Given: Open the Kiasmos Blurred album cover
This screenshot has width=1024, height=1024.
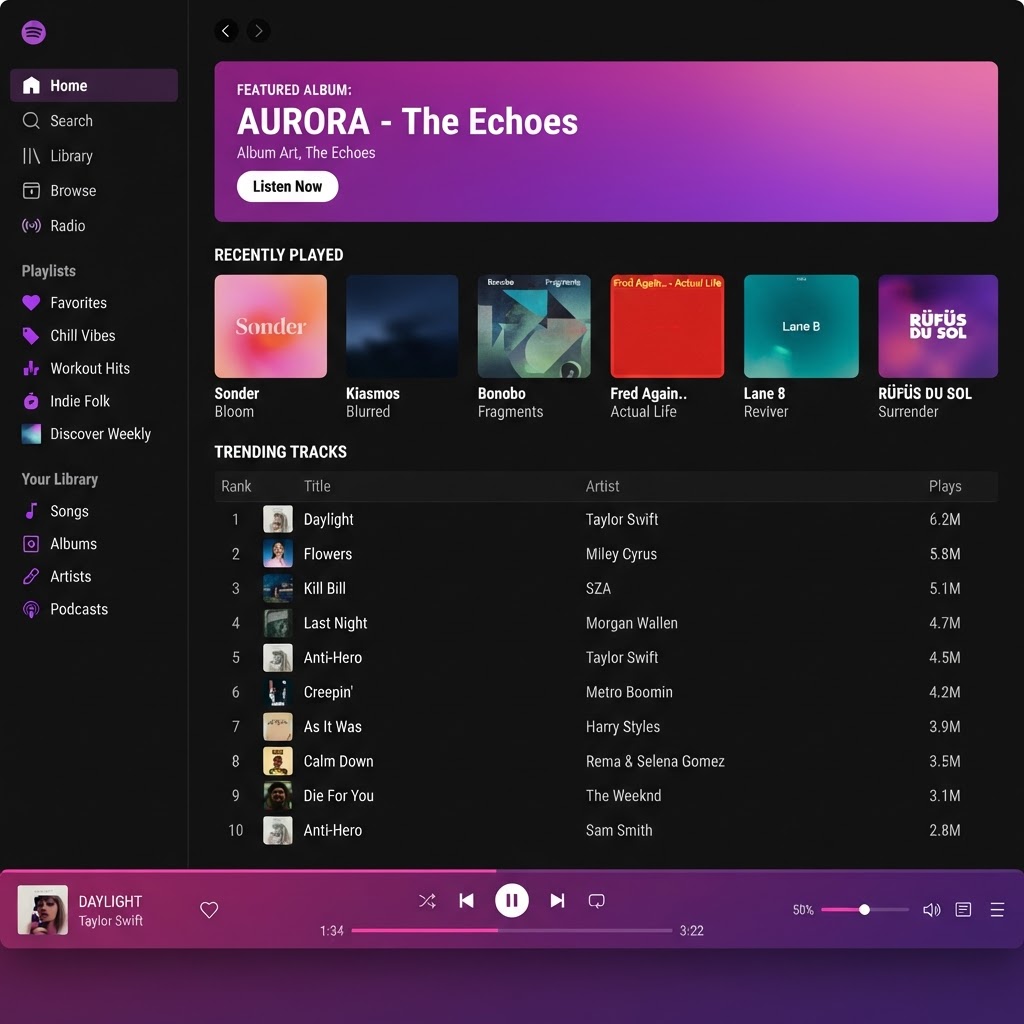Looking at the screenshot, I should click(402, 326).
